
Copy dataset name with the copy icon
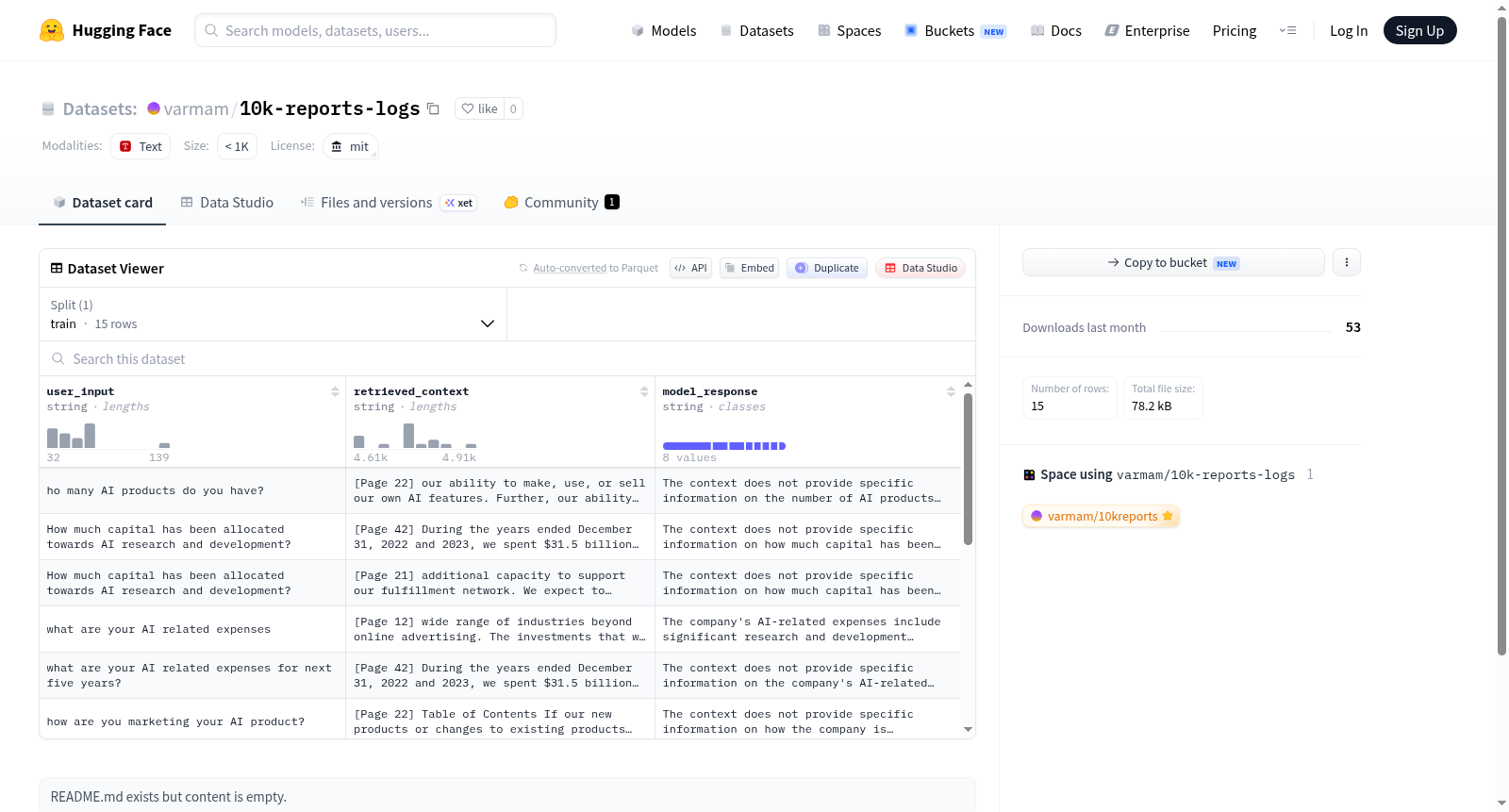433,108
